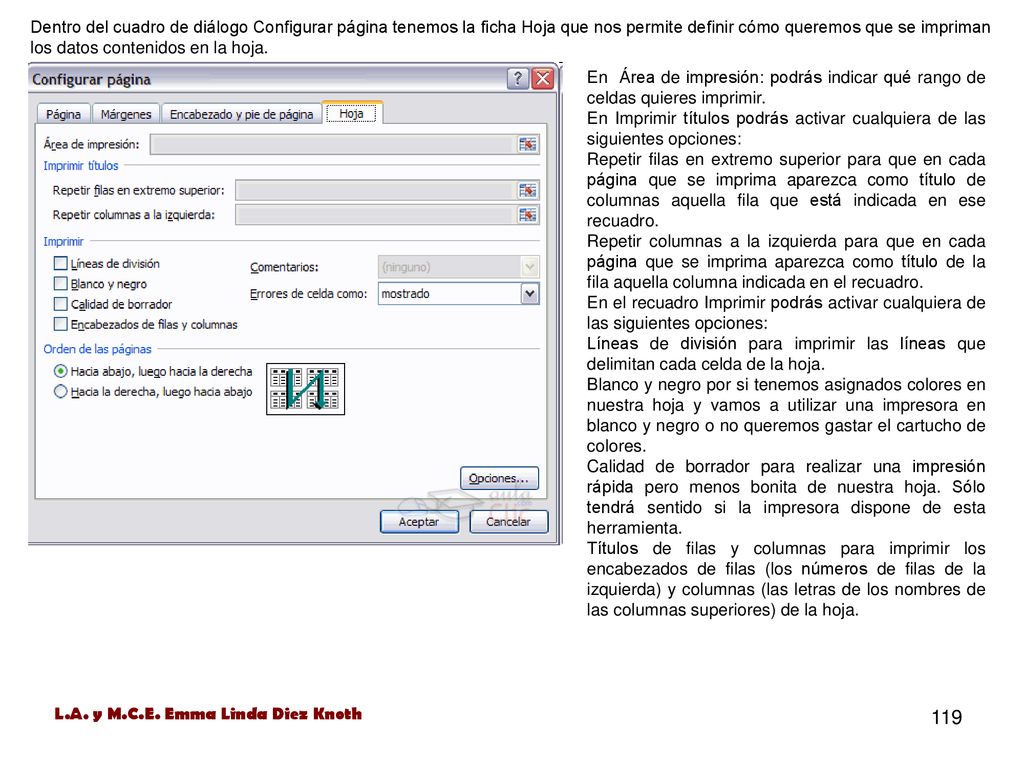The width and height of the screenshot is (1024, 768).
Task: Click the help question mark in the dialog title bar
Action: pos(517,79)
